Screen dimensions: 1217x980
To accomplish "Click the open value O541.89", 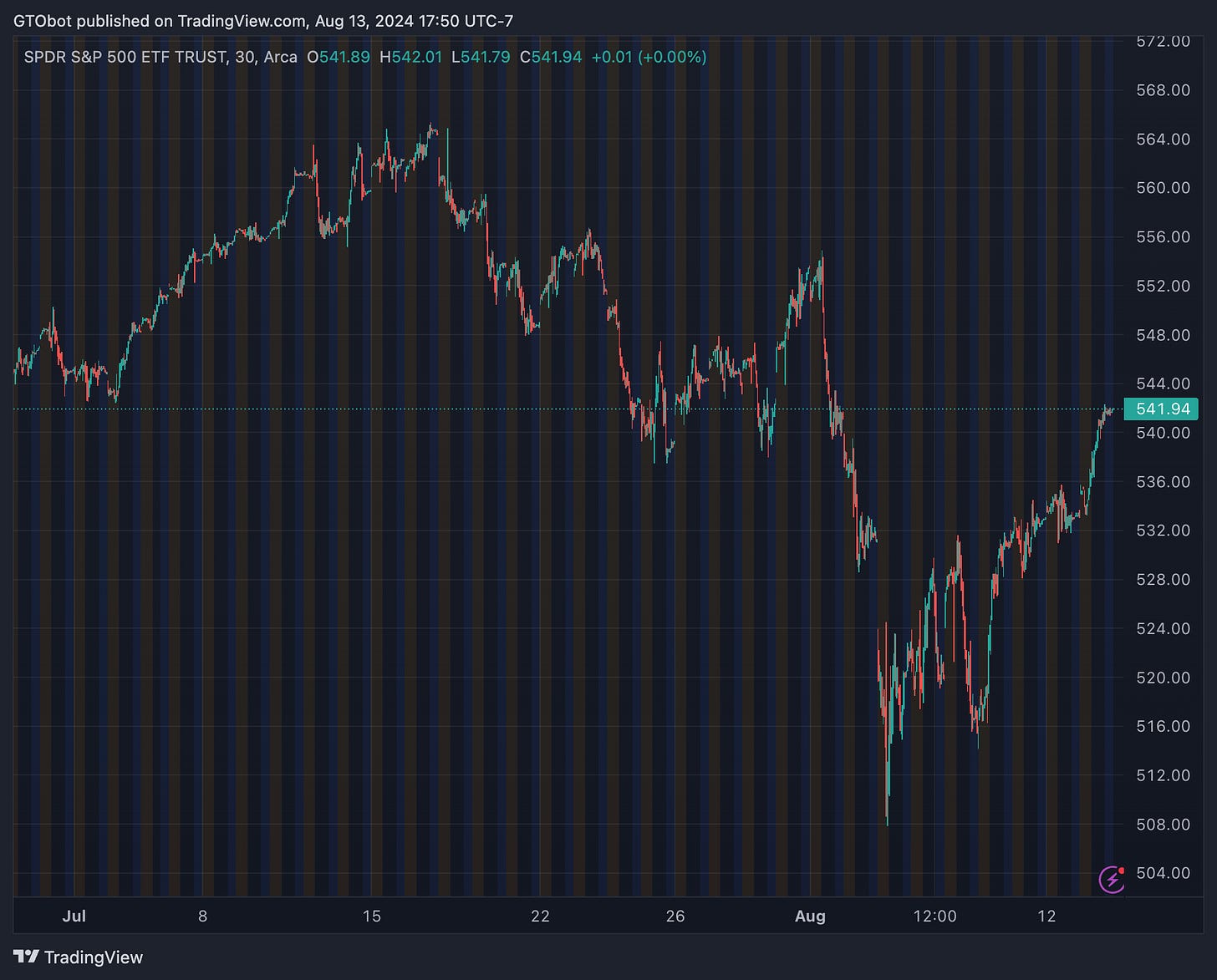I will (x=339, y=57).
